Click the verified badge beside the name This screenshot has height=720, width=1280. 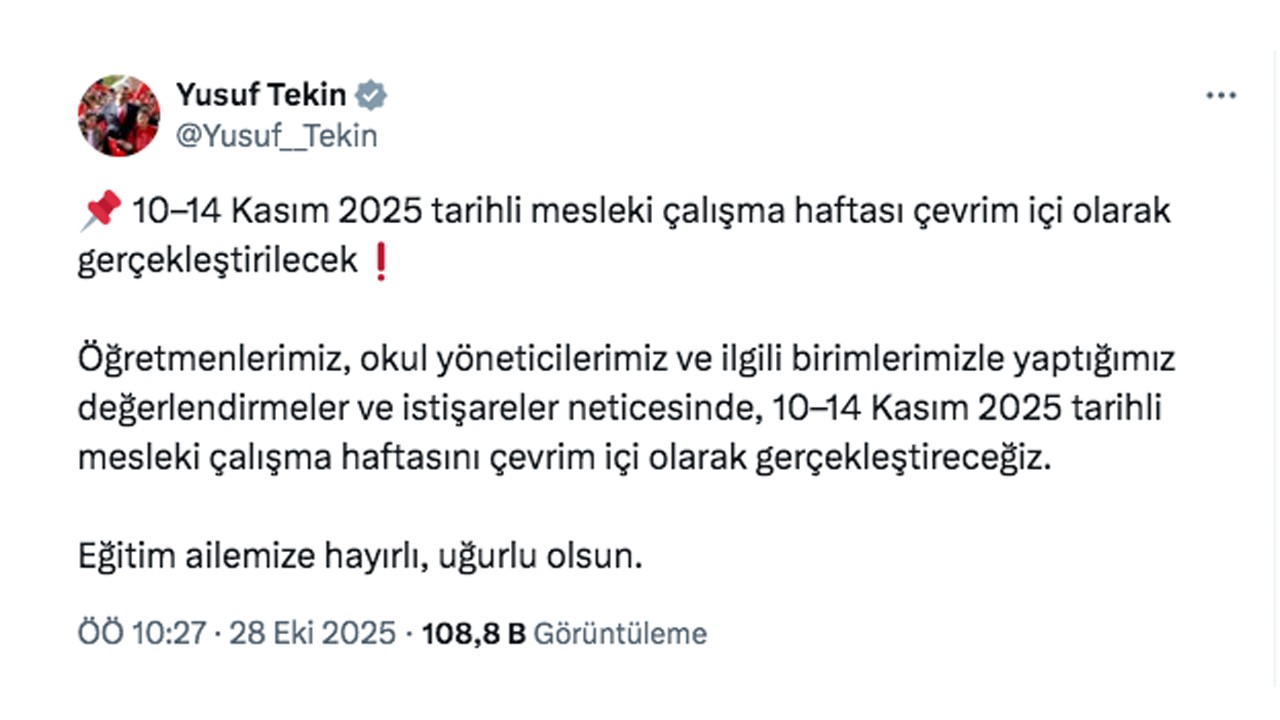pyautogui.click(x=372, y=96)
